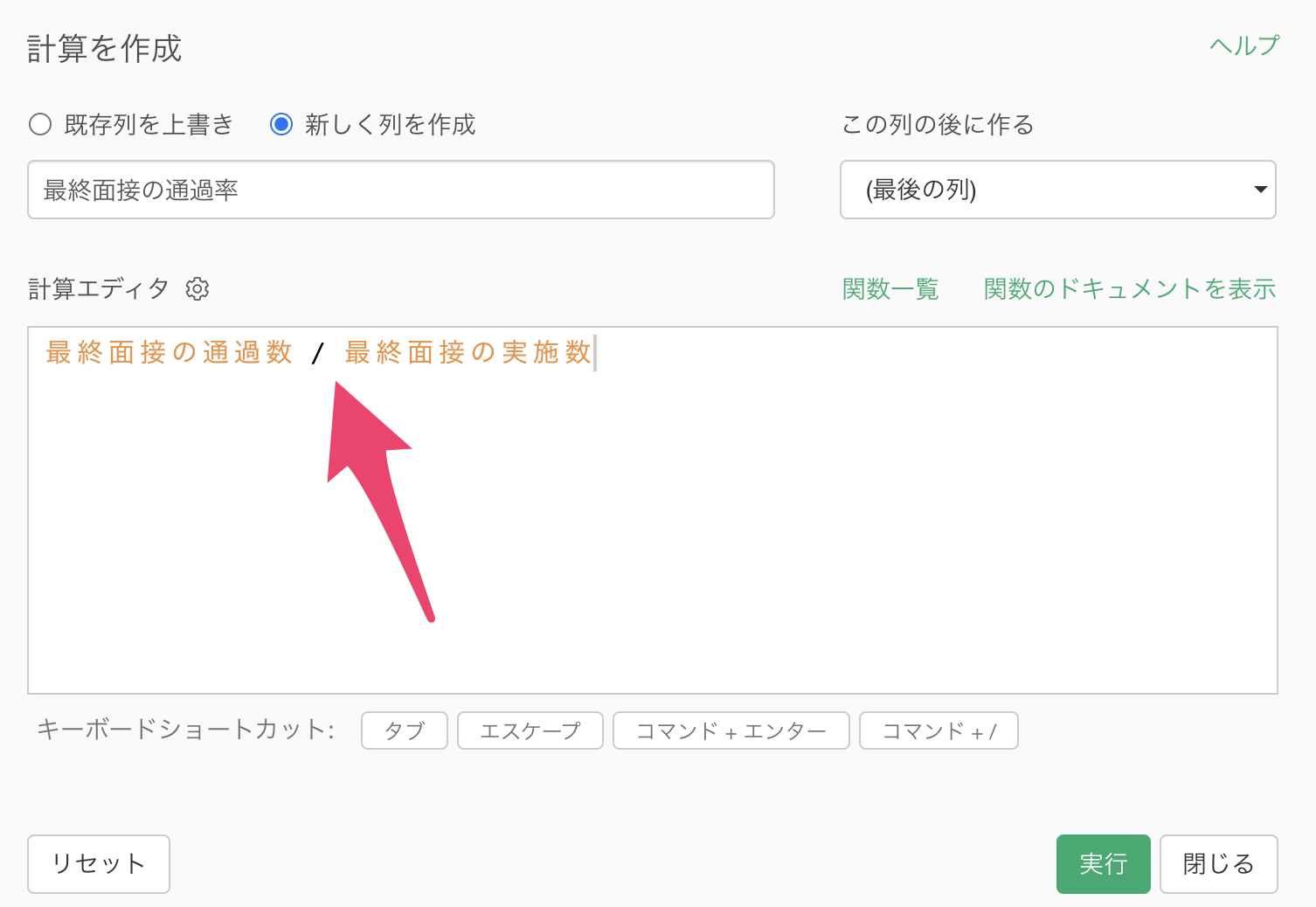
Task: Click the リセット button
Action: point(99,863)
